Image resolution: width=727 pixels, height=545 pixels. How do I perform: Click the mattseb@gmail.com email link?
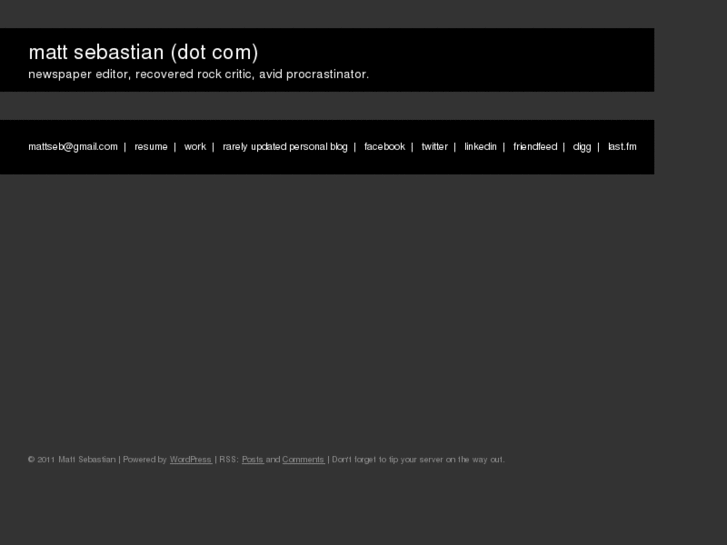coord(73,147)
